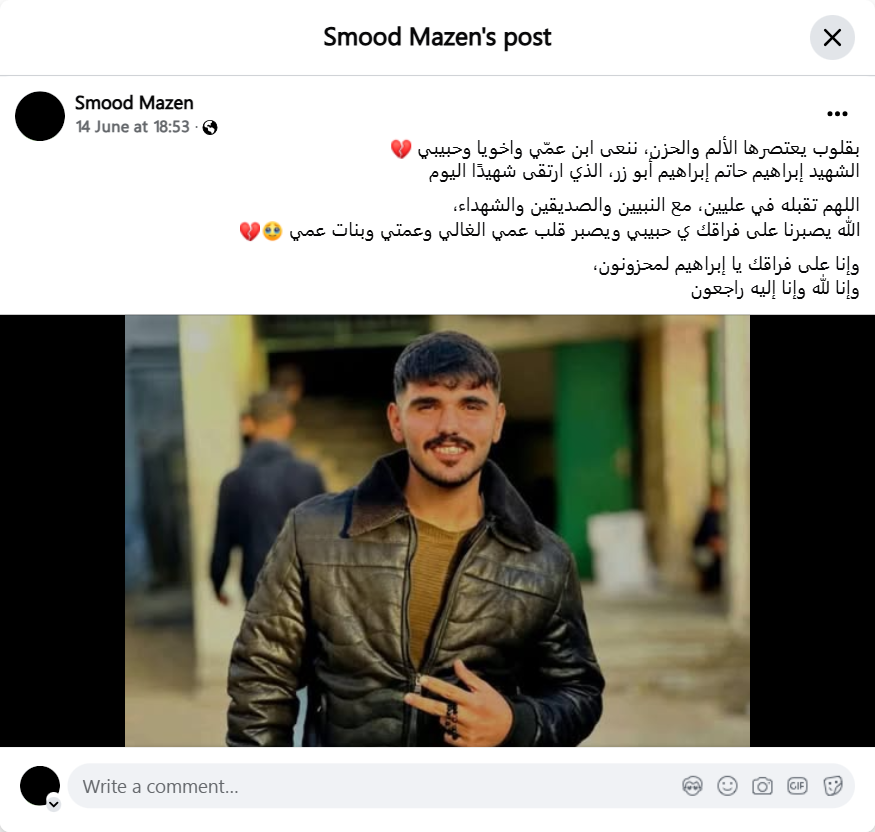
Task: Open the emoji picker in comment box
Action: pos(728,786)
